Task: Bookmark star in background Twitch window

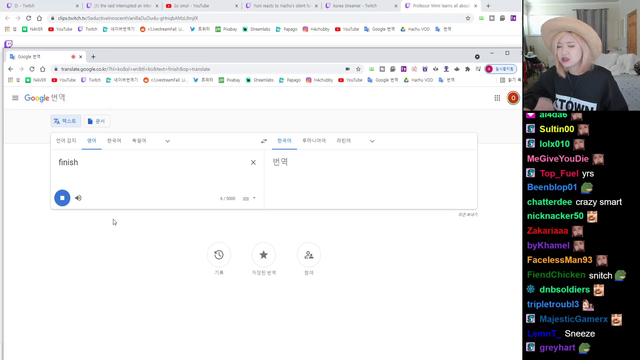Action: click(468, 18)
